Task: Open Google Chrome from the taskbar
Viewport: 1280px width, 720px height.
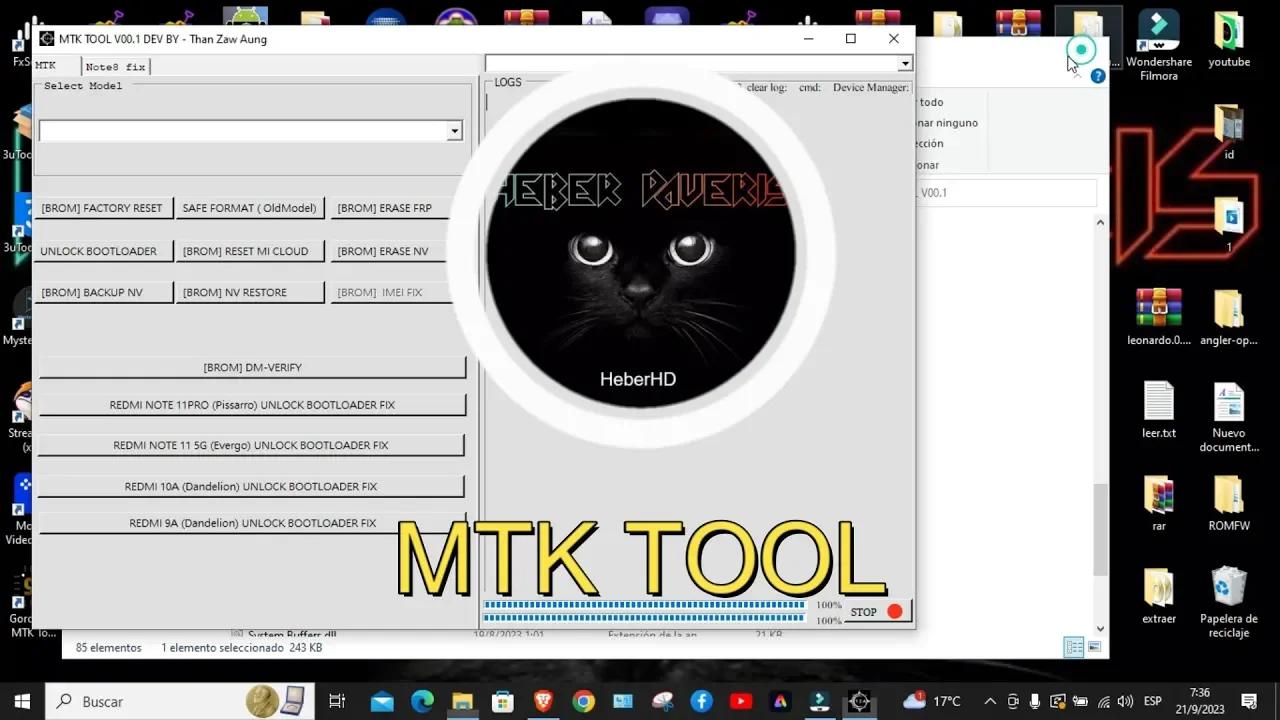Action: [x=583, y=701]
